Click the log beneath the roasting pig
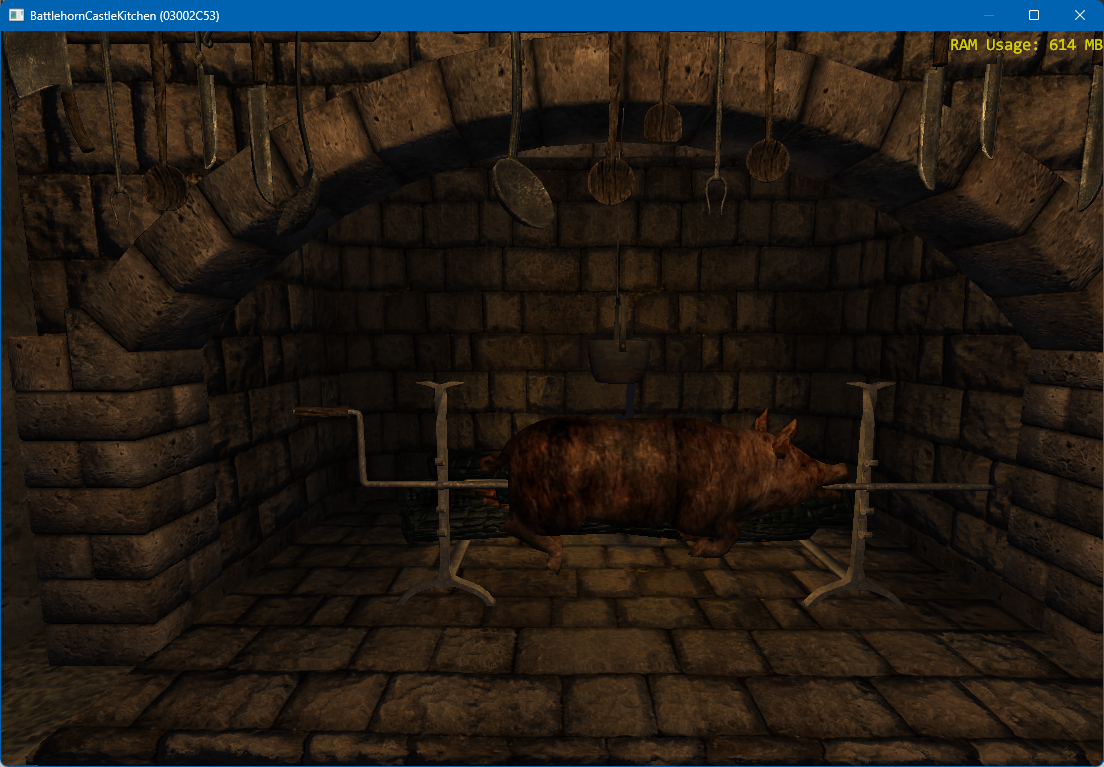Image resolution: width=1104 pixels, height=767 pixels. pos(450,523)
